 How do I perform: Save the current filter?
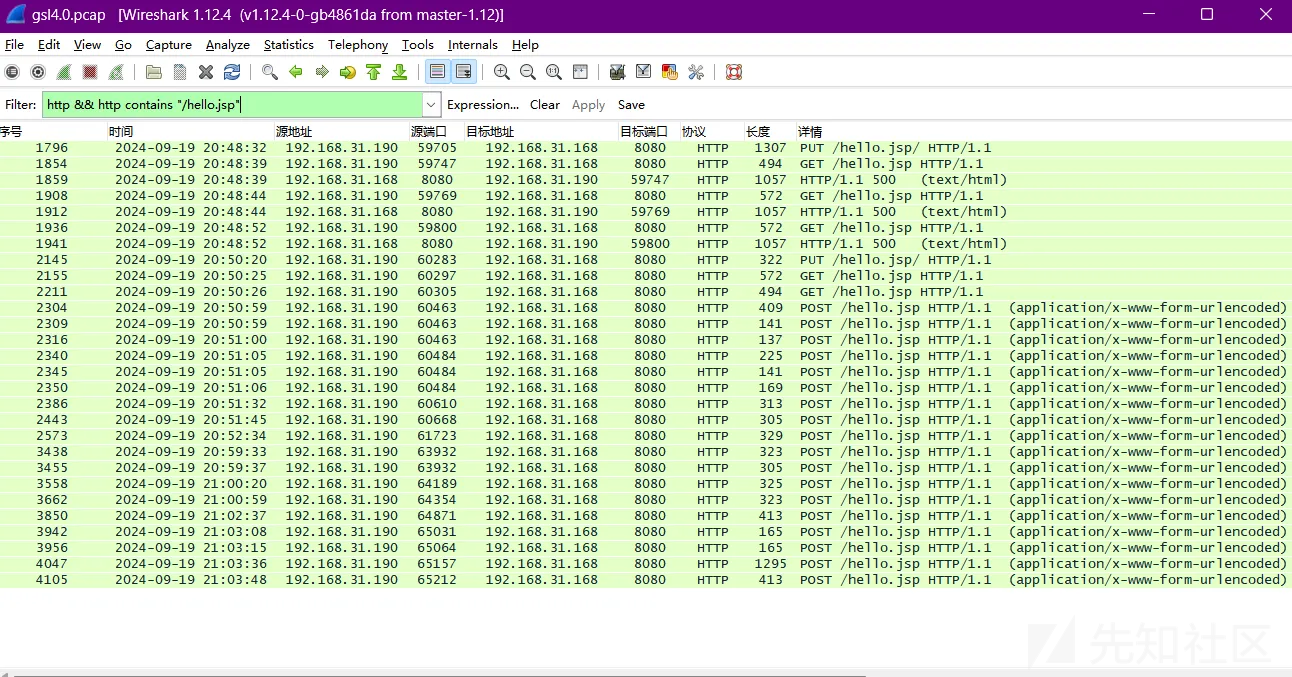pyautogui.click(x=631, y=104)
